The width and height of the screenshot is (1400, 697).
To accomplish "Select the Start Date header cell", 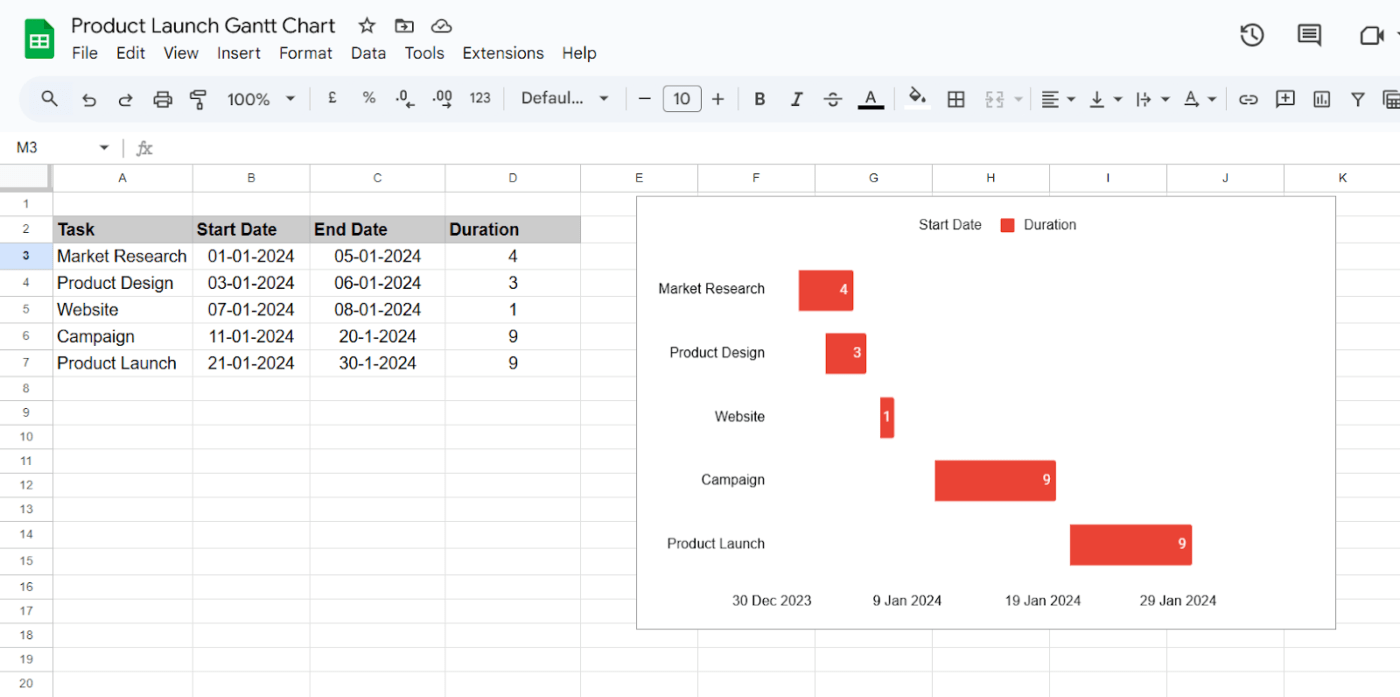I will point(251,230).
